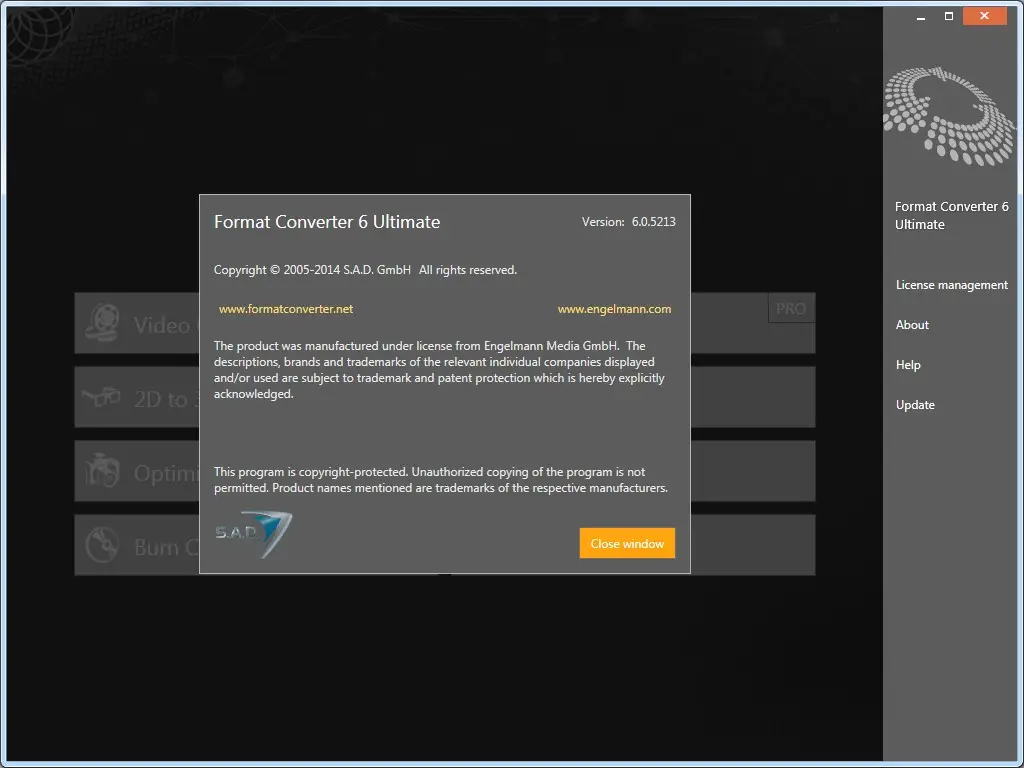Screen dimensions: 1024x768
Task: Click the copyright 2005-2014 S.A.D. GmbH line
Action: point(365,270)
